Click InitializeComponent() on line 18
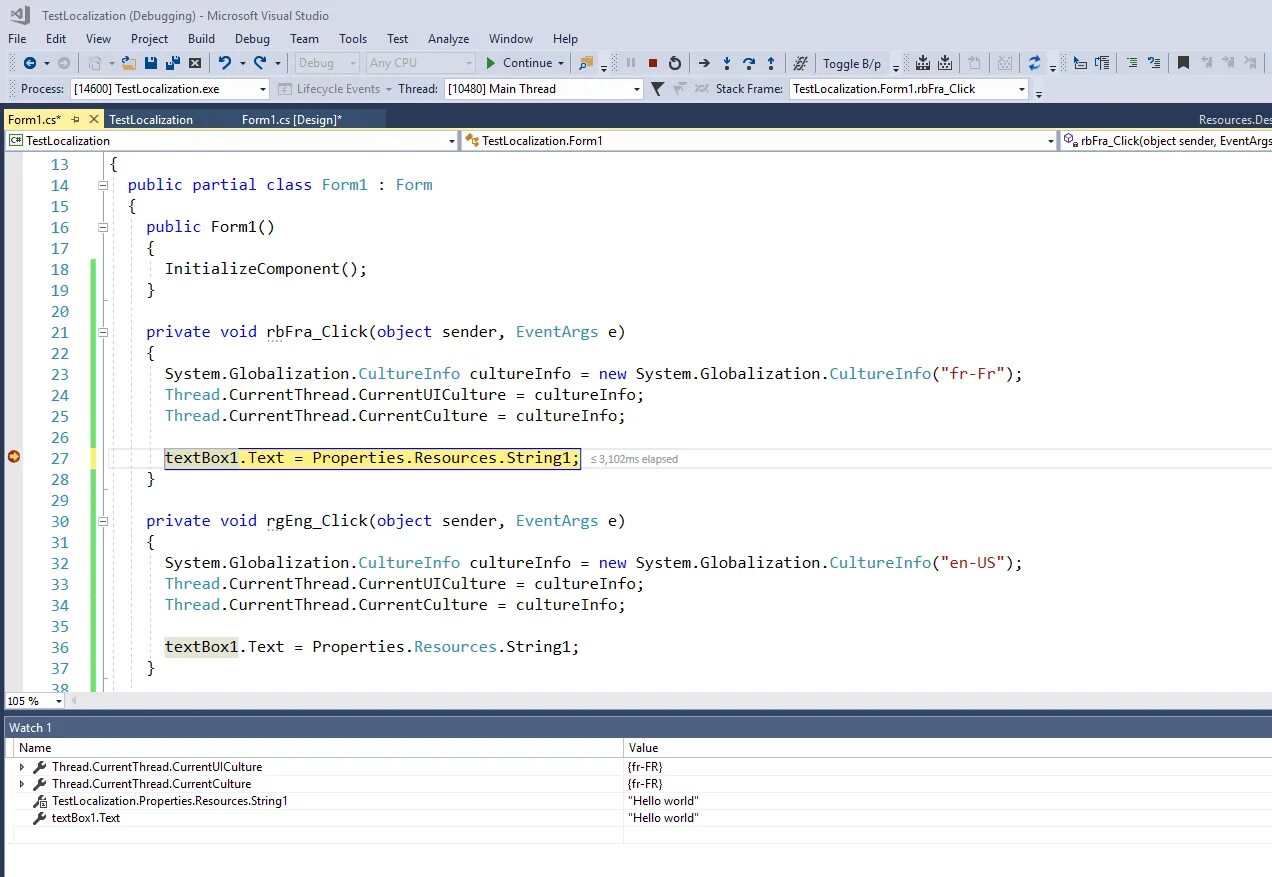Image resolution: width=1272 pixels, height=877 pixels. tap(266, 269)
